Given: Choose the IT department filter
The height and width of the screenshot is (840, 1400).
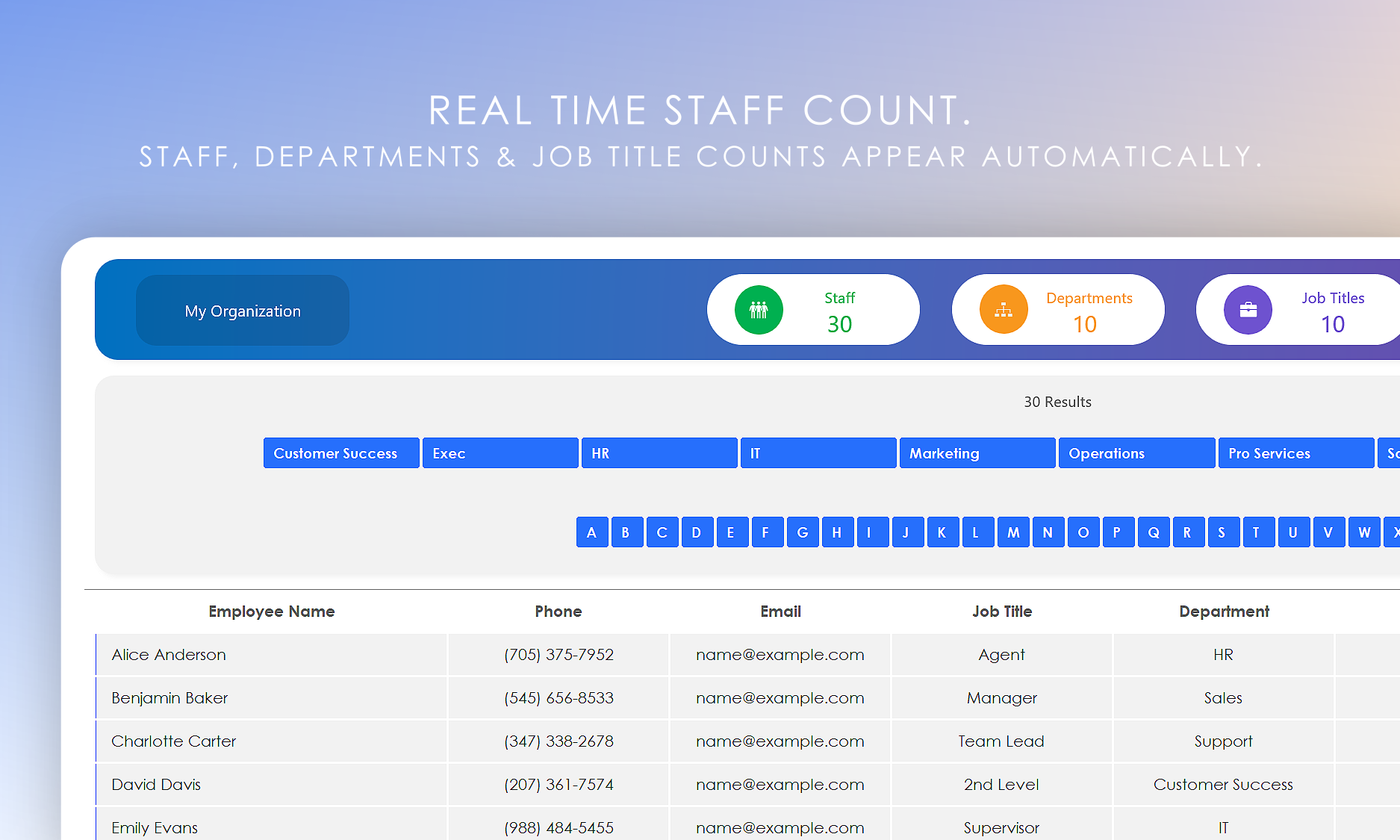Looking at the screenshot, I should point(818,453).
